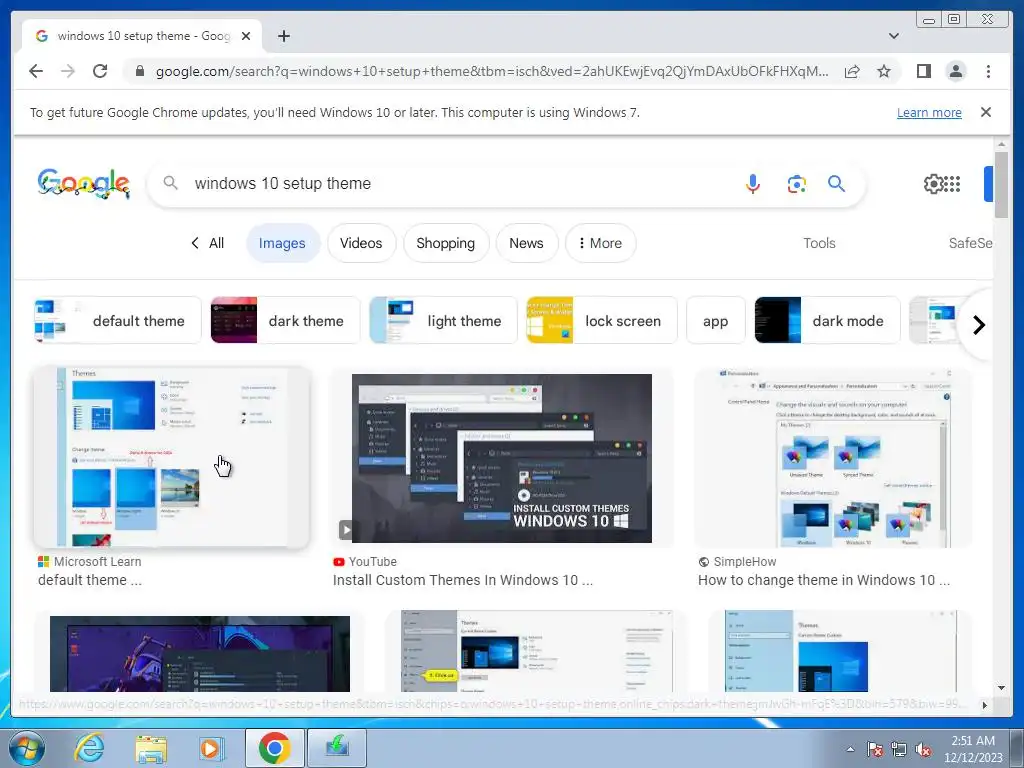1024x768 pixels.
Task: Click horizontal scrollbar right arrow
Action: point(985,705)
